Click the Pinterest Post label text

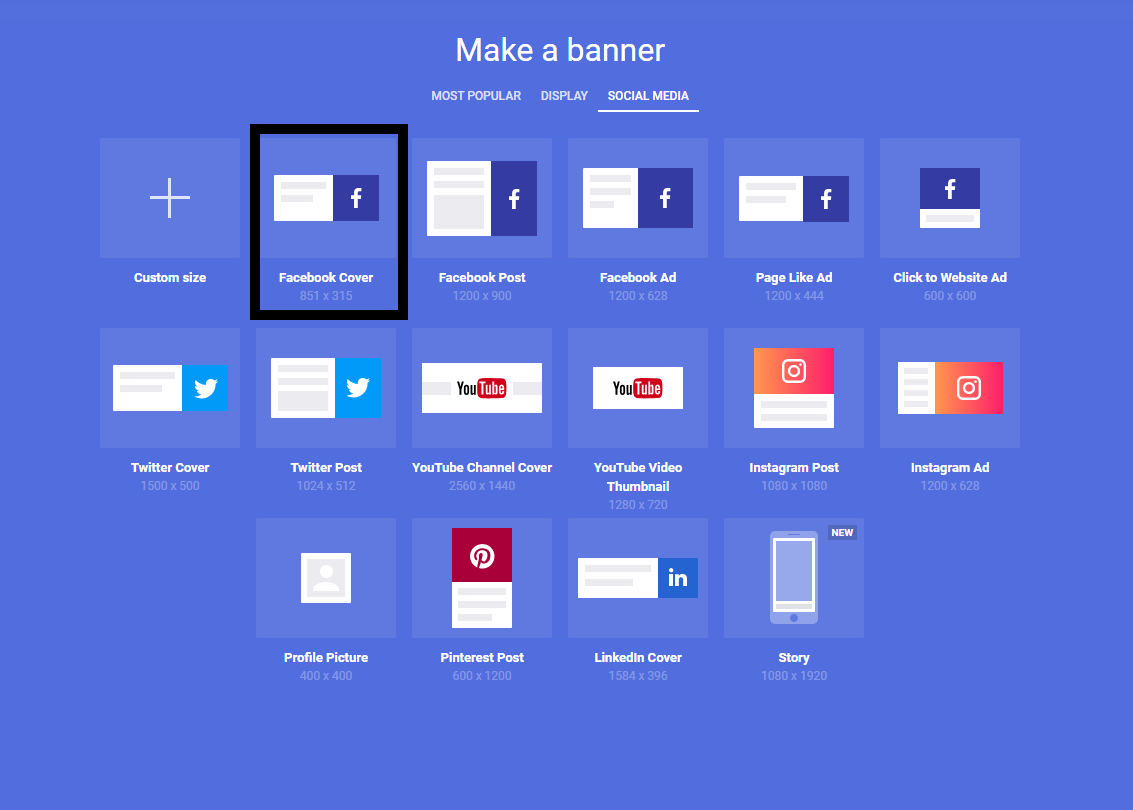[482, 658]
